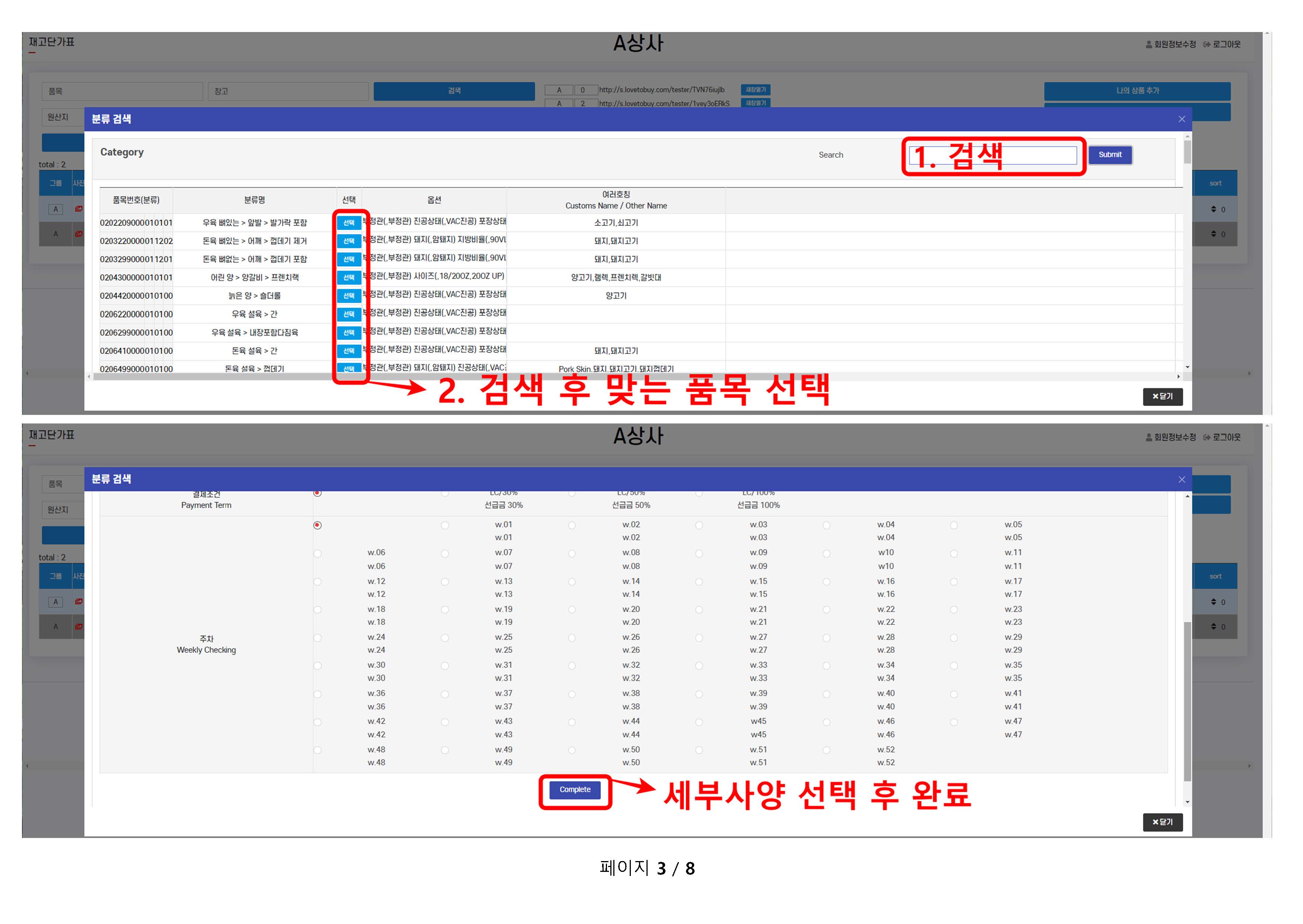Close the Weekly Checking dialog via X icon
The image size is (1303, 924).
click(1181, 479)
